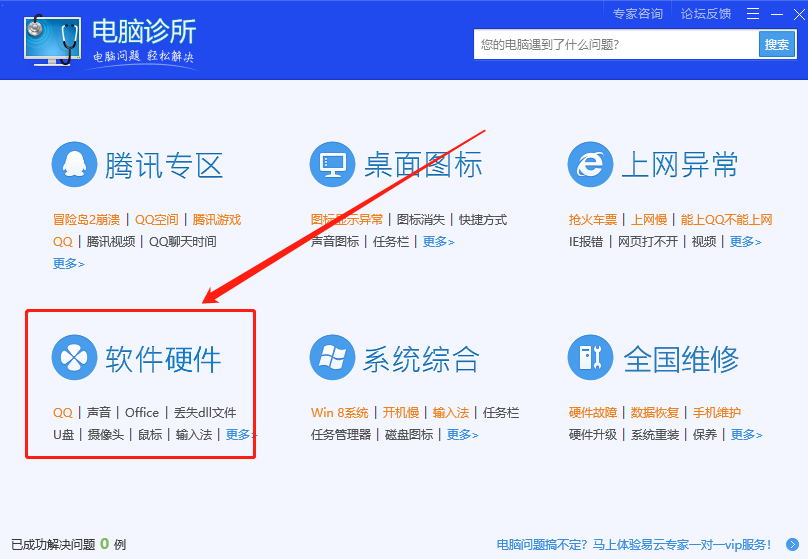The height and width of the screenshot is (559, 808).
Task: Minimize the 电脑诊所 window
Action: coord(777,14)
